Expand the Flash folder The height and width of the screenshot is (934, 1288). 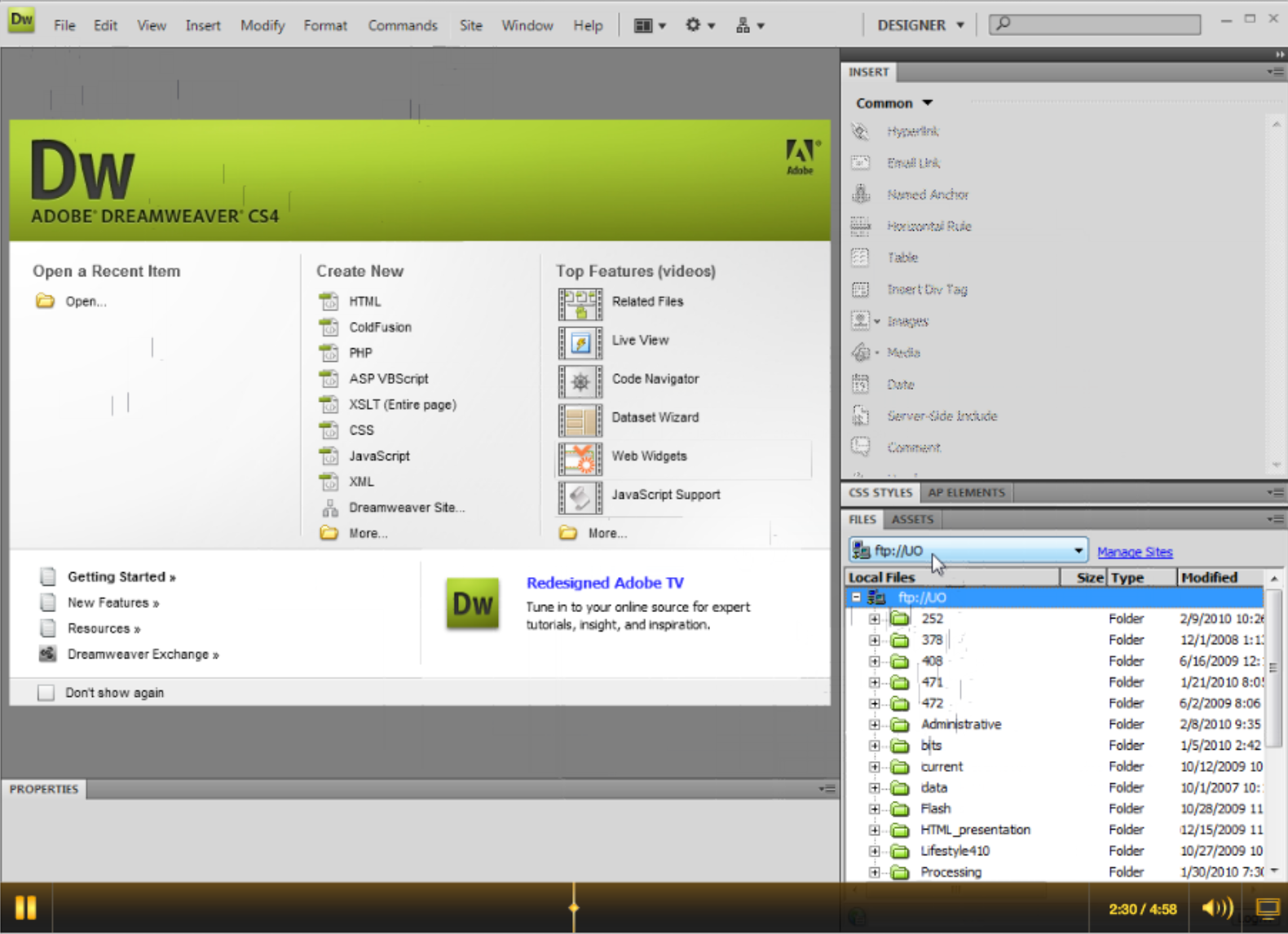tap(874, 809)
